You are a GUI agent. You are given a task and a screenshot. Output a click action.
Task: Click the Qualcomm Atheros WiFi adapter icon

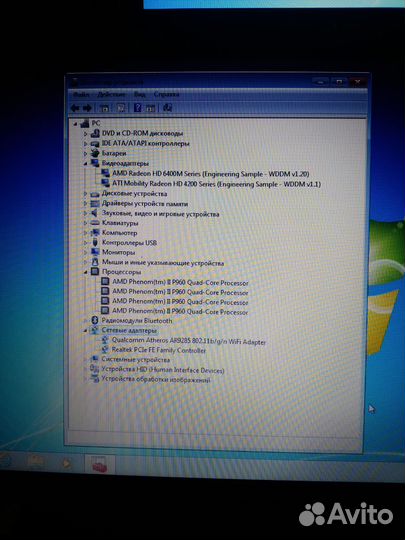point(105,340)
